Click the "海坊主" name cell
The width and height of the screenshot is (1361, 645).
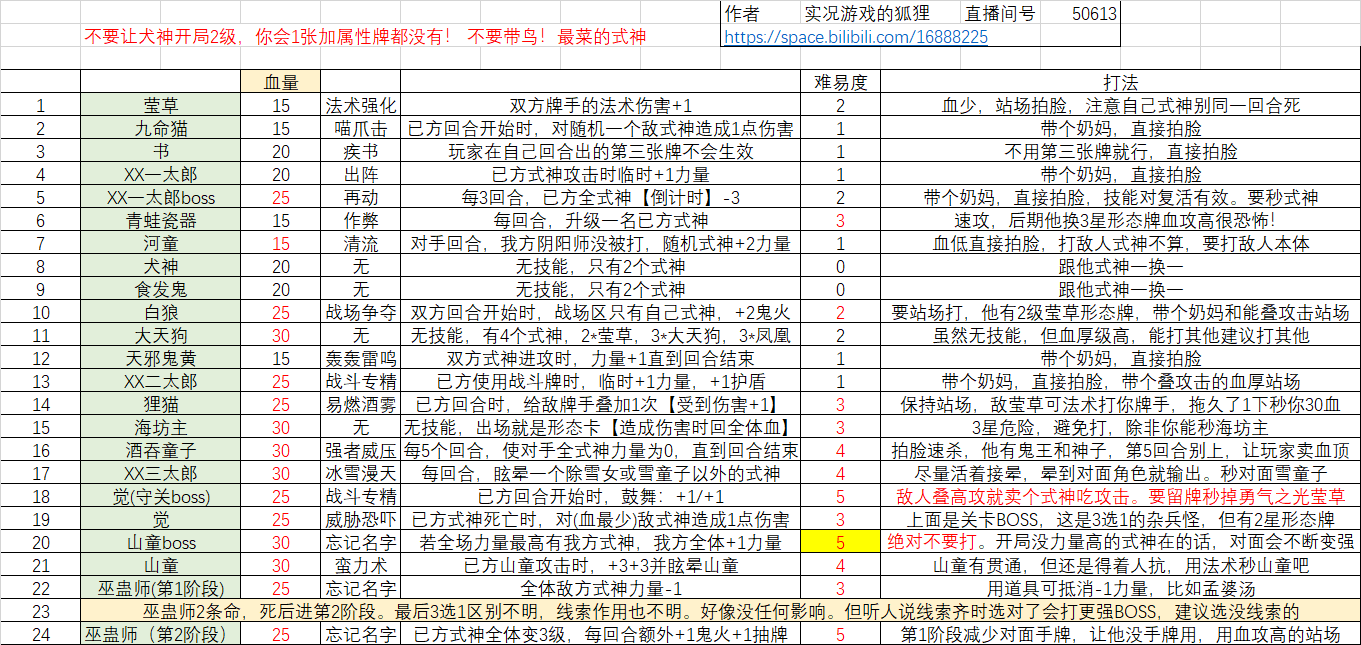click(x=161, y=427)
